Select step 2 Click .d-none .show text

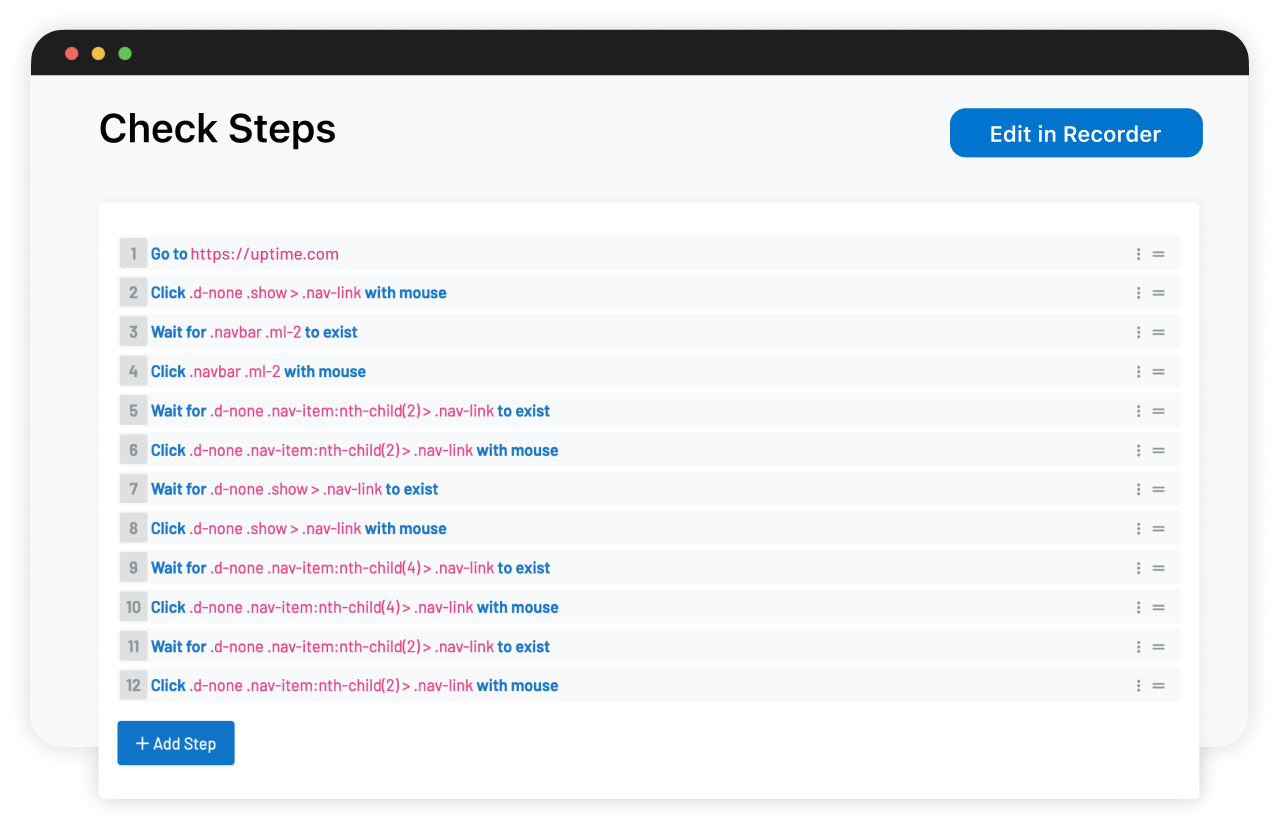tap(299, 293)
